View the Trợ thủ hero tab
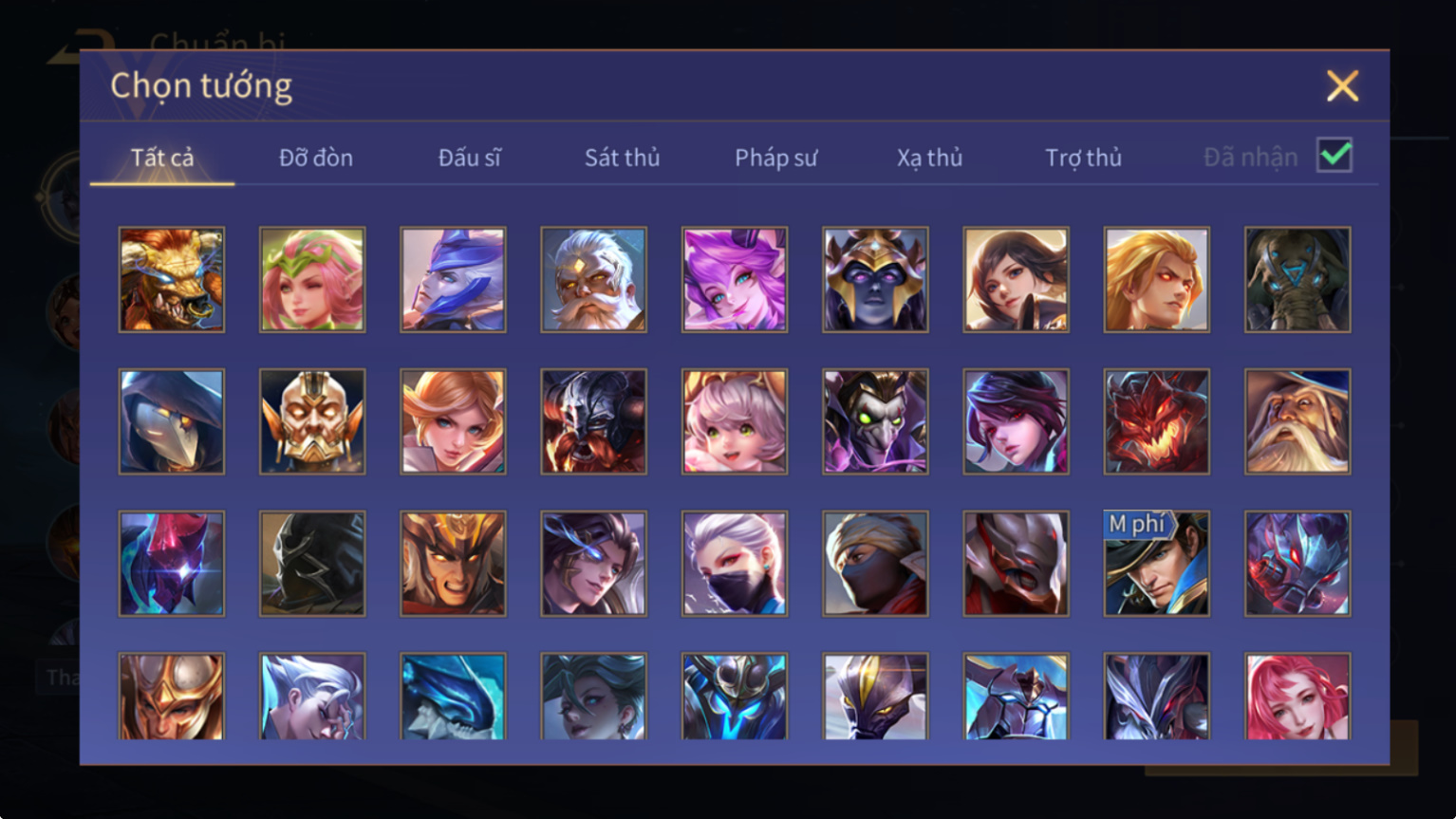The image size is (1456, 819). click(x=1083, y=158)
